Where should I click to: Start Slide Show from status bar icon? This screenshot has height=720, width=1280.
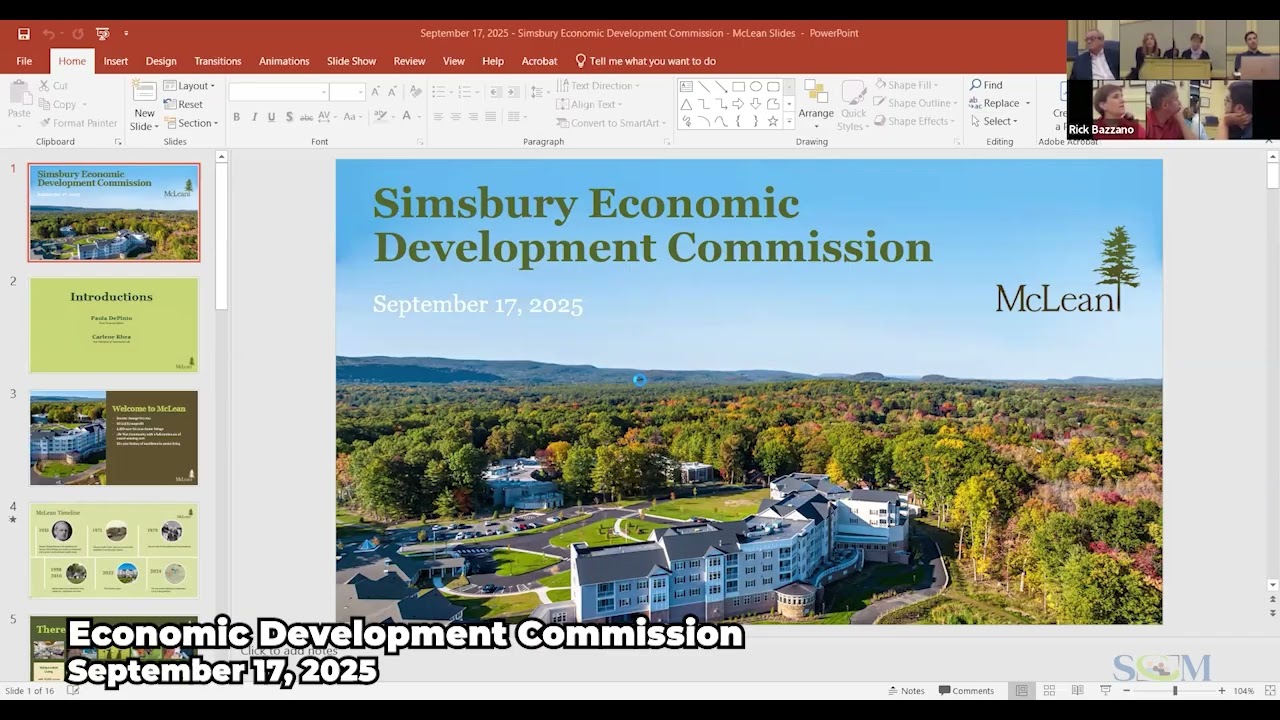(1105, 691)
